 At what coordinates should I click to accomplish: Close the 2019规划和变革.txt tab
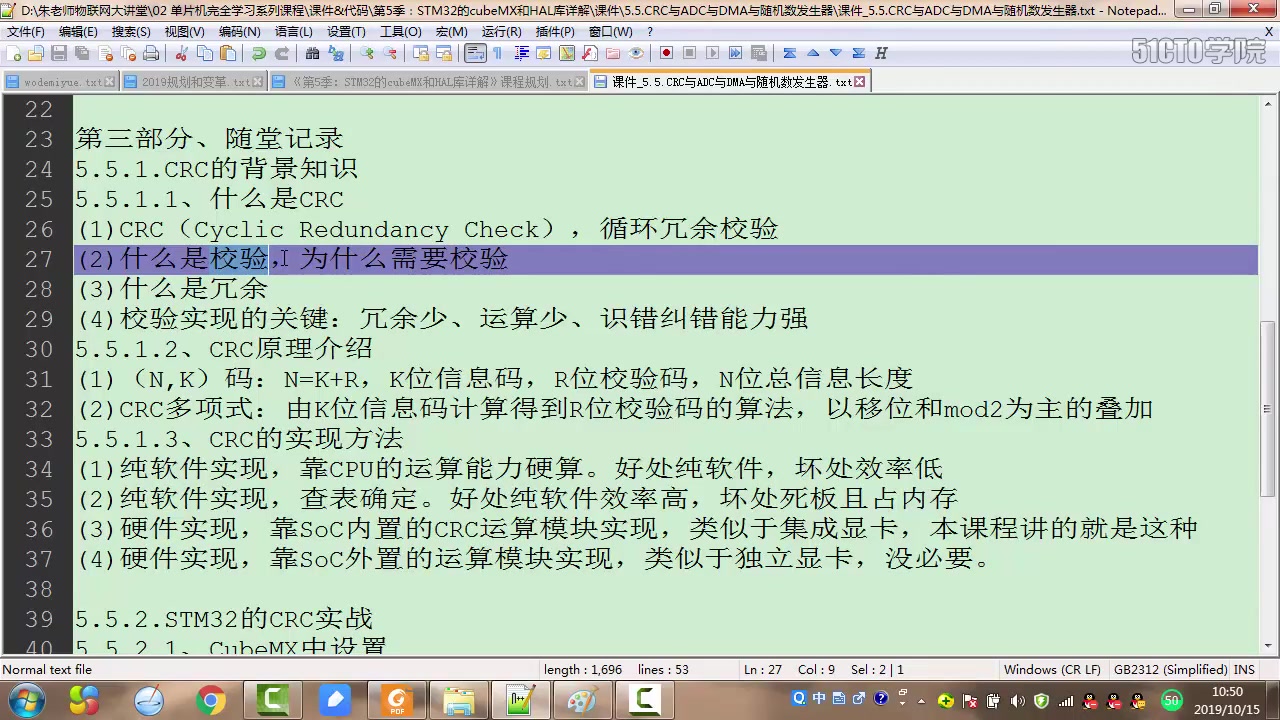(258, 82)
